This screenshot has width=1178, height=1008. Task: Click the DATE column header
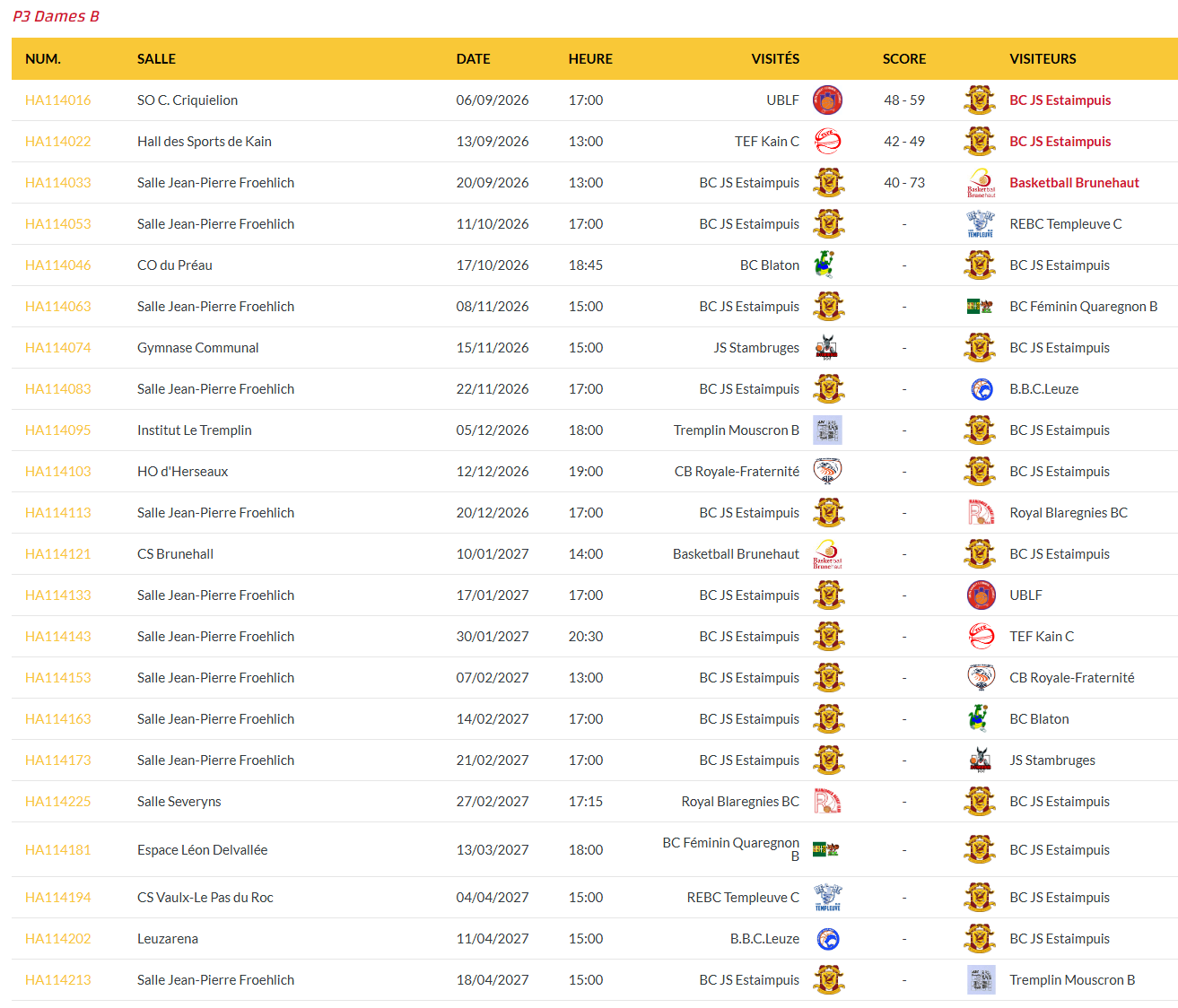(473, 59)
